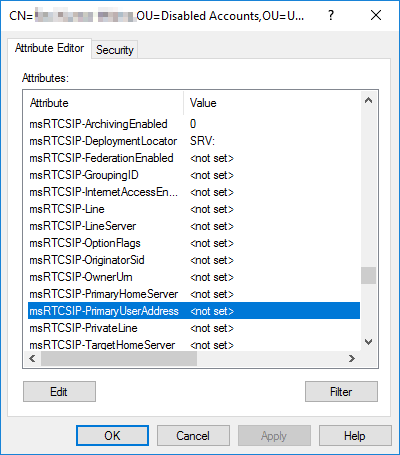The height and width of the screenshot is (455, 400).
Task: Select the Attribute Editor tab
Action: click(x=49, y=48)
